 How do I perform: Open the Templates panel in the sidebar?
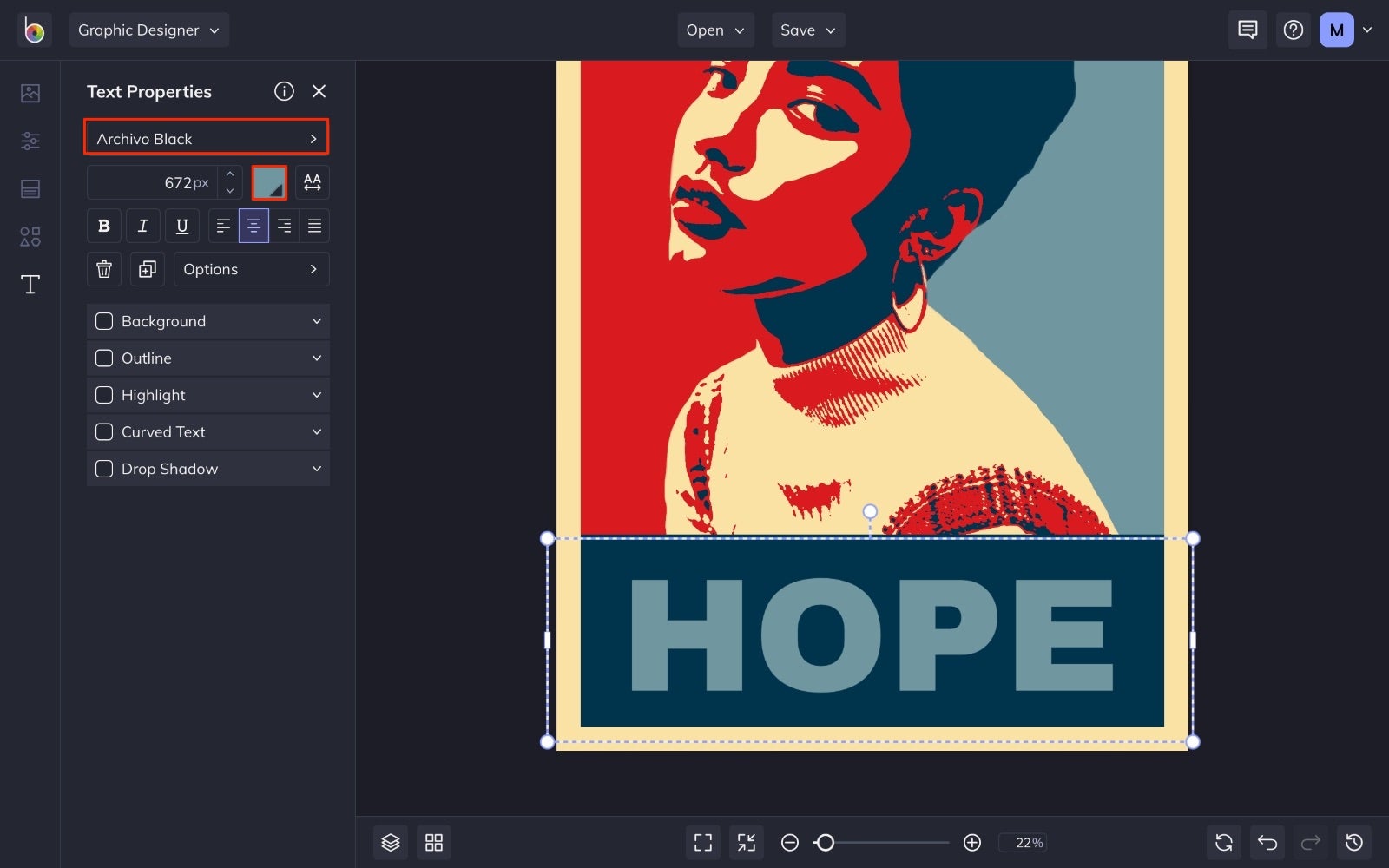[30, 188]
